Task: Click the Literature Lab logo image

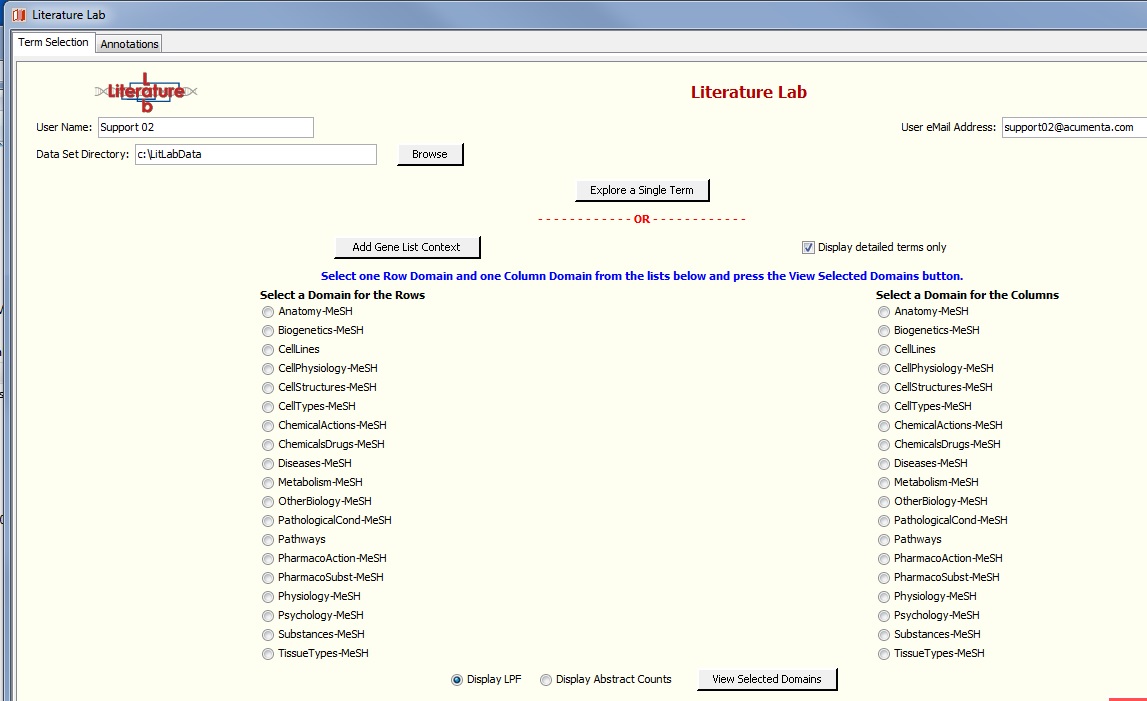Action: coord(146,92)
